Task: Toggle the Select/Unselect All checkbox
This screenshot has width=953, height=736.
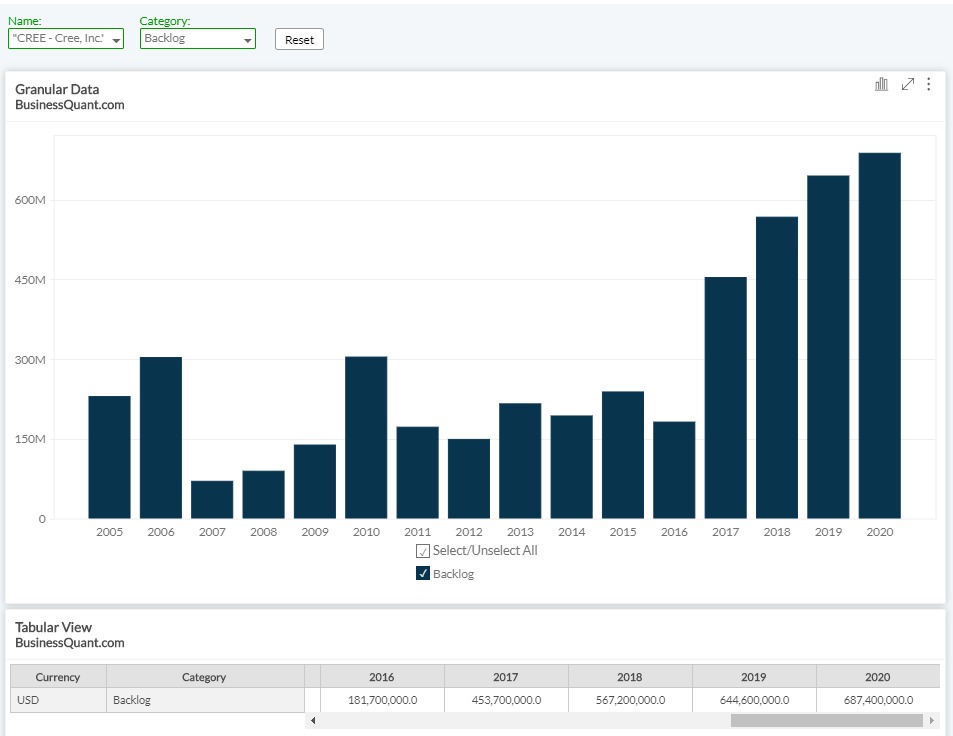Action: tap(422, 551)
